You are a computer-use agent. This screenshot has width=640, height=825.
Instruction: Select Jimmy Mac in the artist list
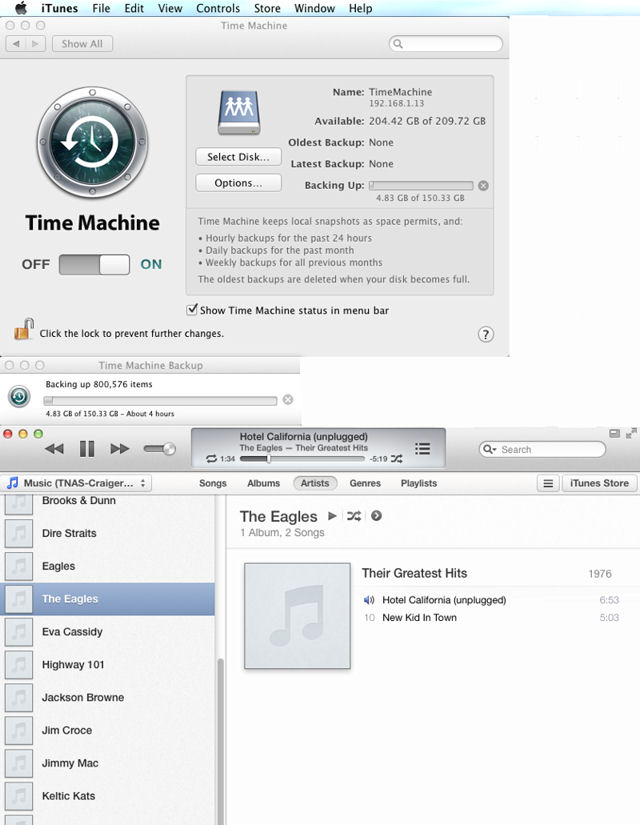tap(107, 763)
